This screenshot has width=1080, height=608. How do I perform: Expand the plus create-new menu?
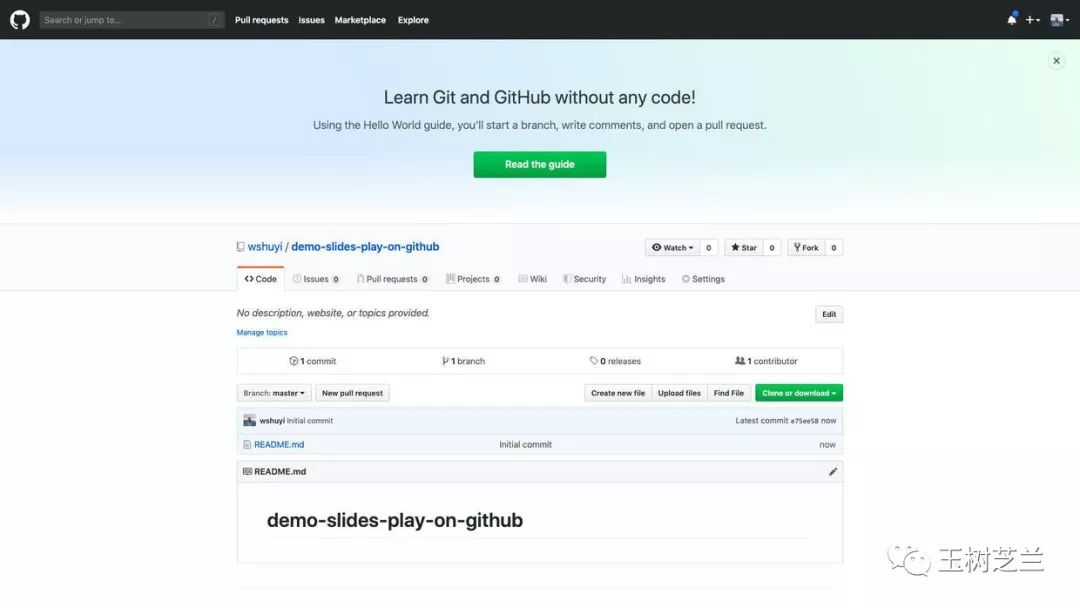coord(1032,20)
